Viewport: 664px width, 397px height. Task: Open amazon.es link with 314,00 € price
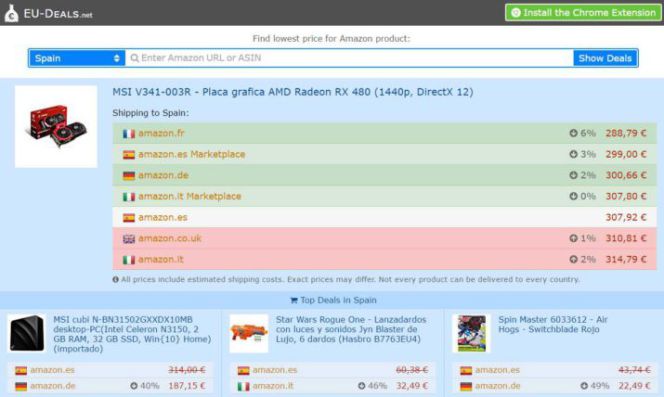(53, 370)
